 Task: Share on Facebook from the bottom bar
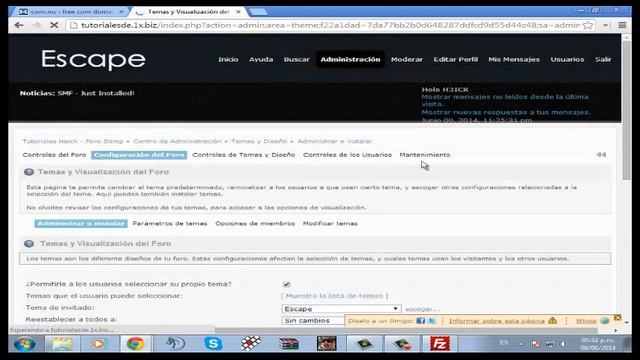tap(421, 321)
